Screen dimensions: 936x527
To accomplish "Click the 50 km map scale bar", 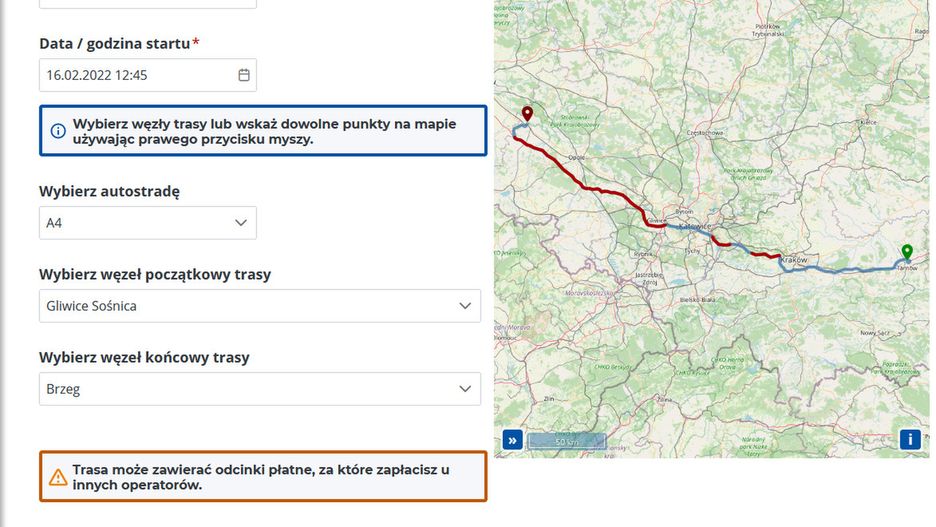I will point(567,440).
